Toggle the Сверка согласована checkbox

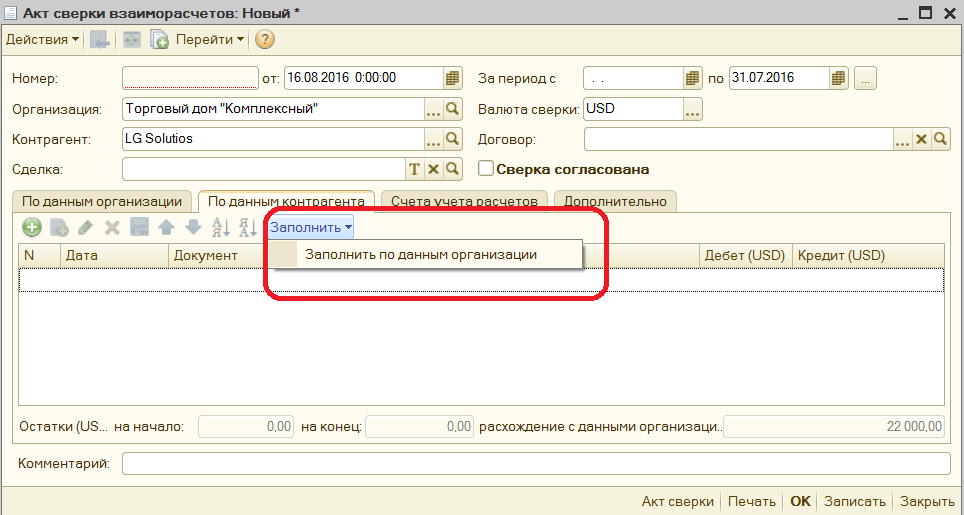coord(486,168)
